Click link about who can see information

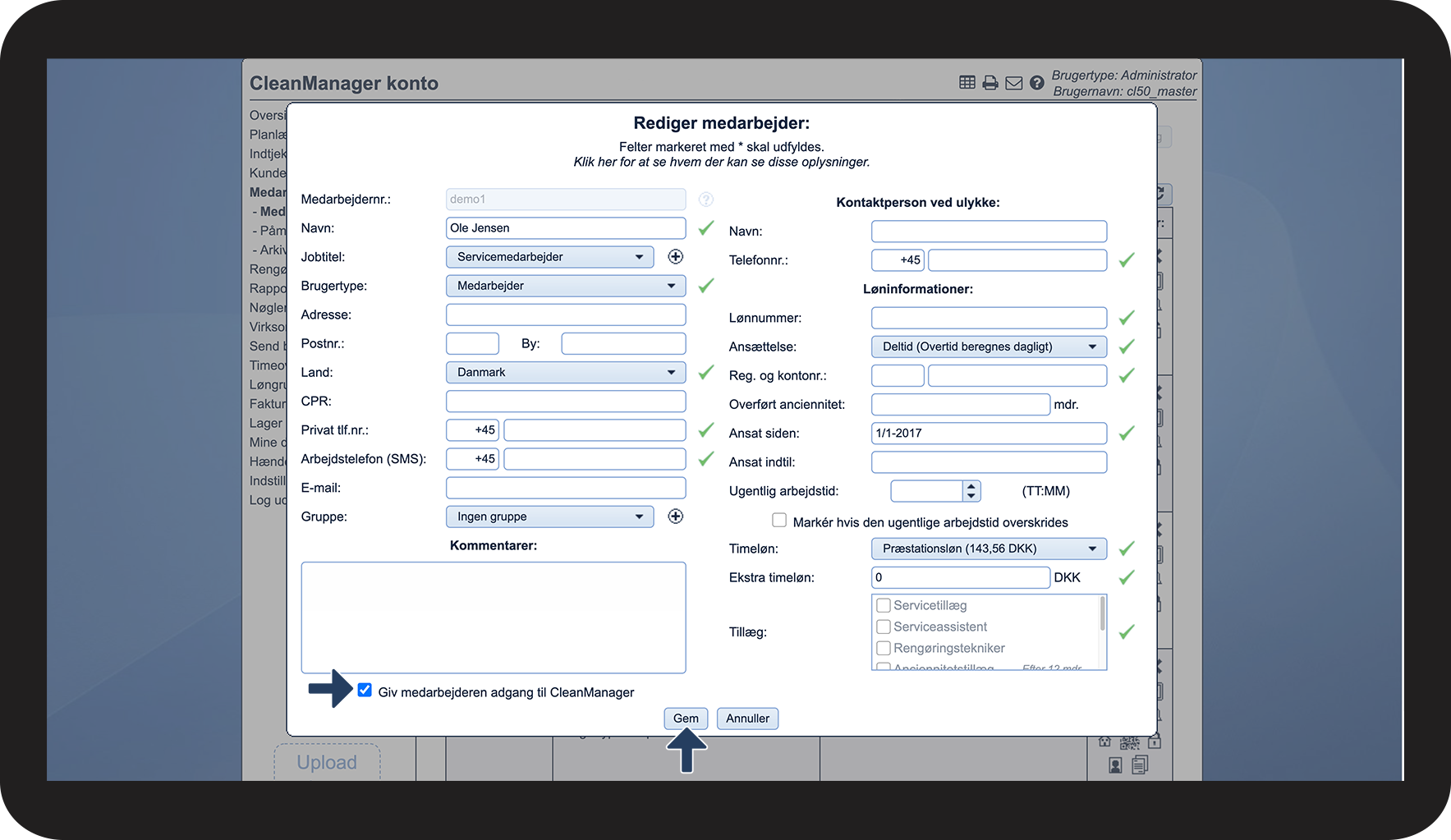[722, 162]
